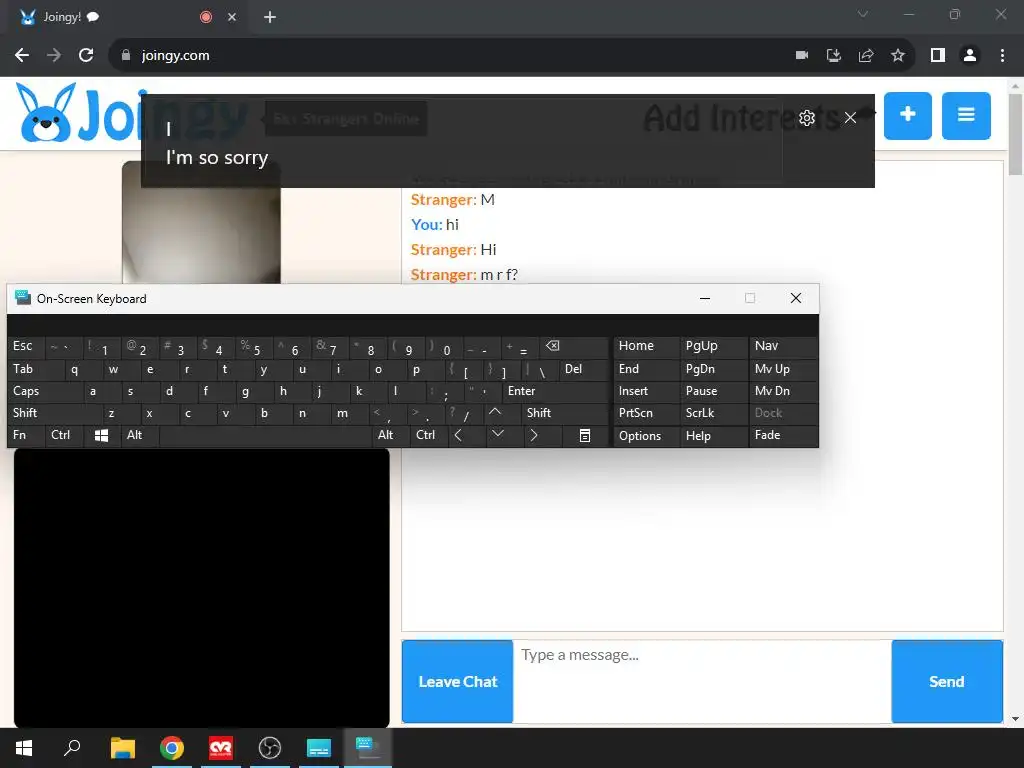Click the 'q' key on on-screen keyboard
This screenshot has width=1024, height=768.
click(x=83, y=369)
